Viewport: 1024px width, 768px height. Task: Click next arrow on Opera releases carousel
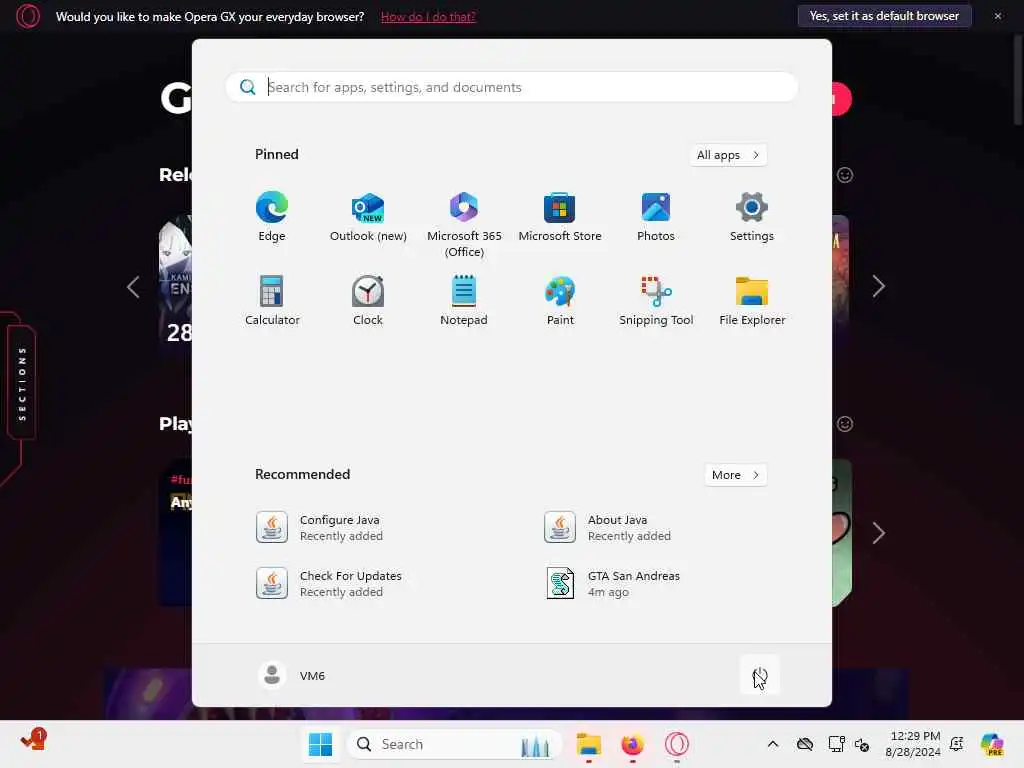878,286
